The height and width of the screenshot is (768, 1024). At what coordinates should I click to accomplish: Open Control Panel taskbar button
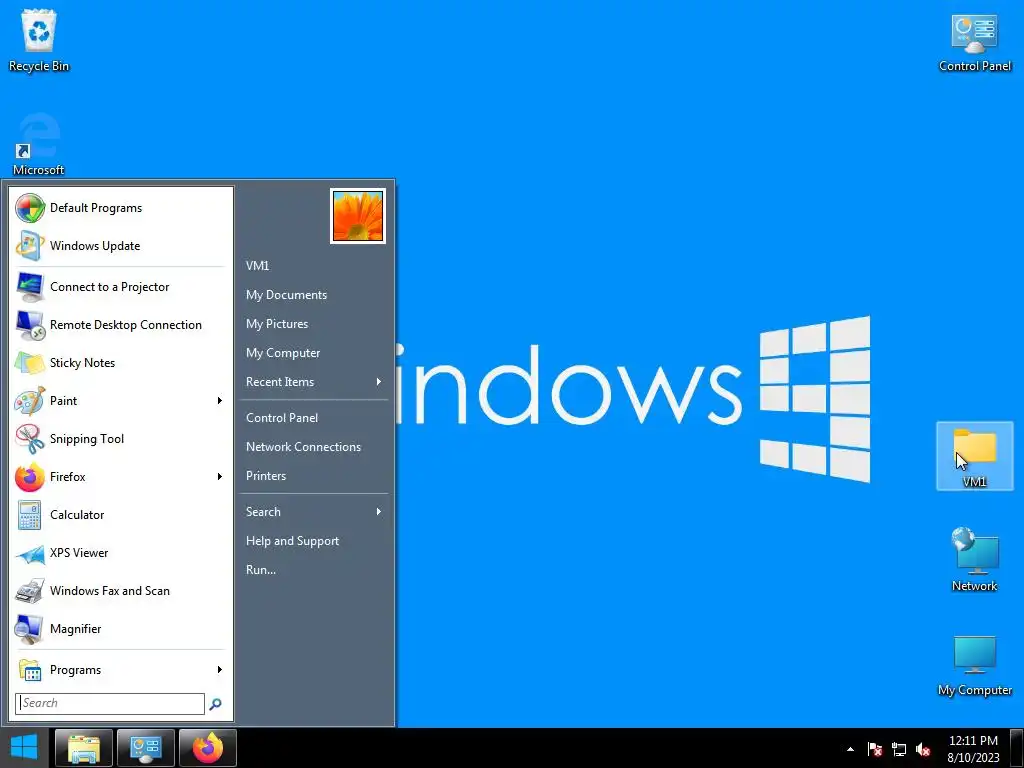coord(146,748)
